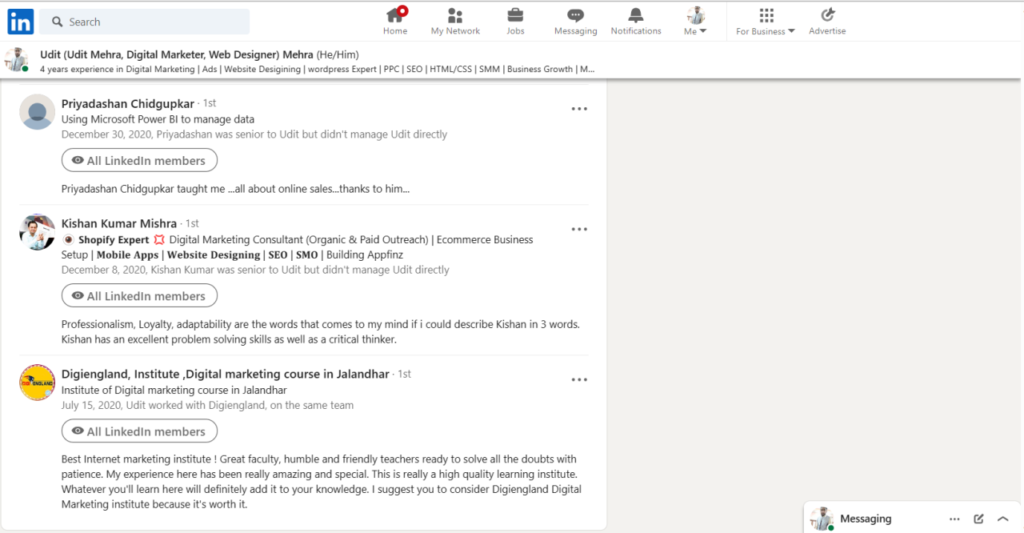This screenshot has width=1024, height=533.
Task: Toggle visibility for Kishan Kumar Mishra's recommendation
Action: pyautogui.click(x=139, y=296)
